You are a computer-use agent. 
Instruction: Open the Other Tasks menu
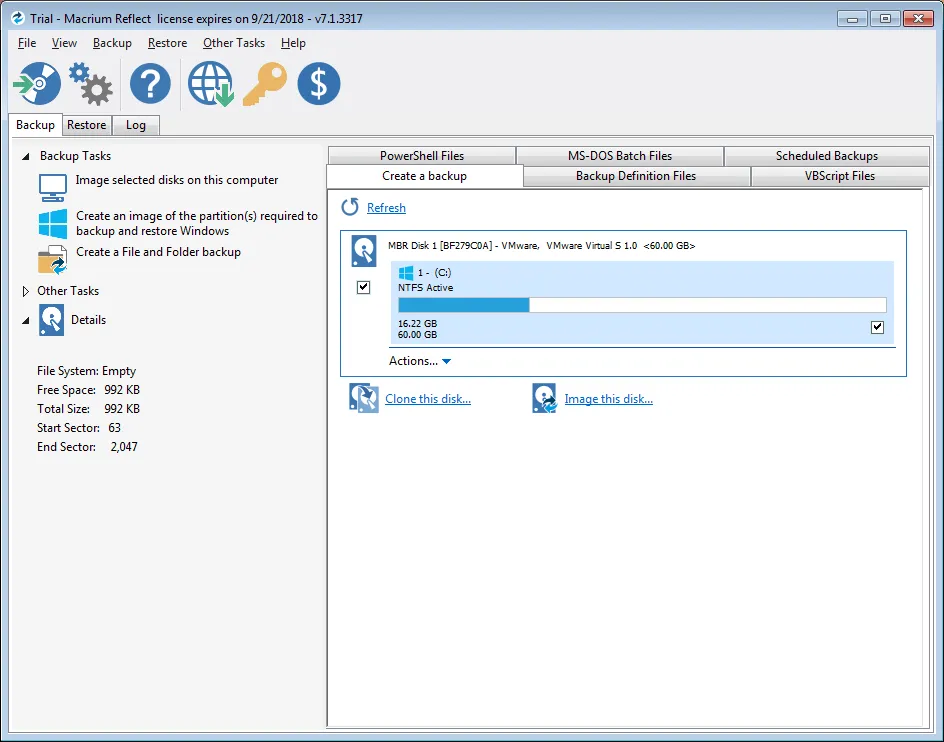point(234,43)
